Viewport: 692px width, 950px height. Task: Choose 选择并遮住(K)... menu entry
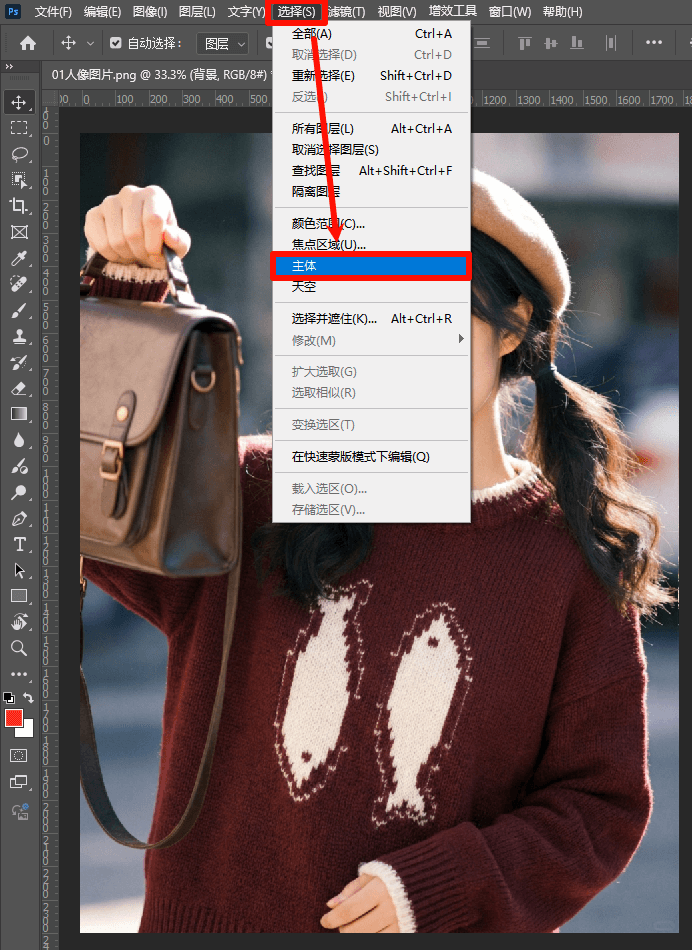pos(334,319)
